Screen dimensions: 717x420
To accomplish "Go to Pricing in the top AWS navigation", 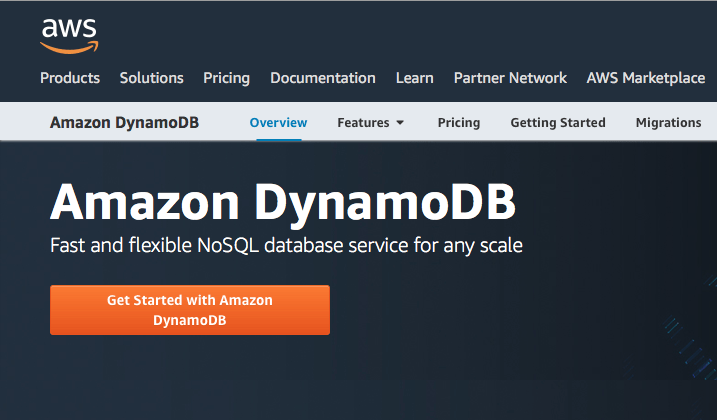I will [226, 78].
